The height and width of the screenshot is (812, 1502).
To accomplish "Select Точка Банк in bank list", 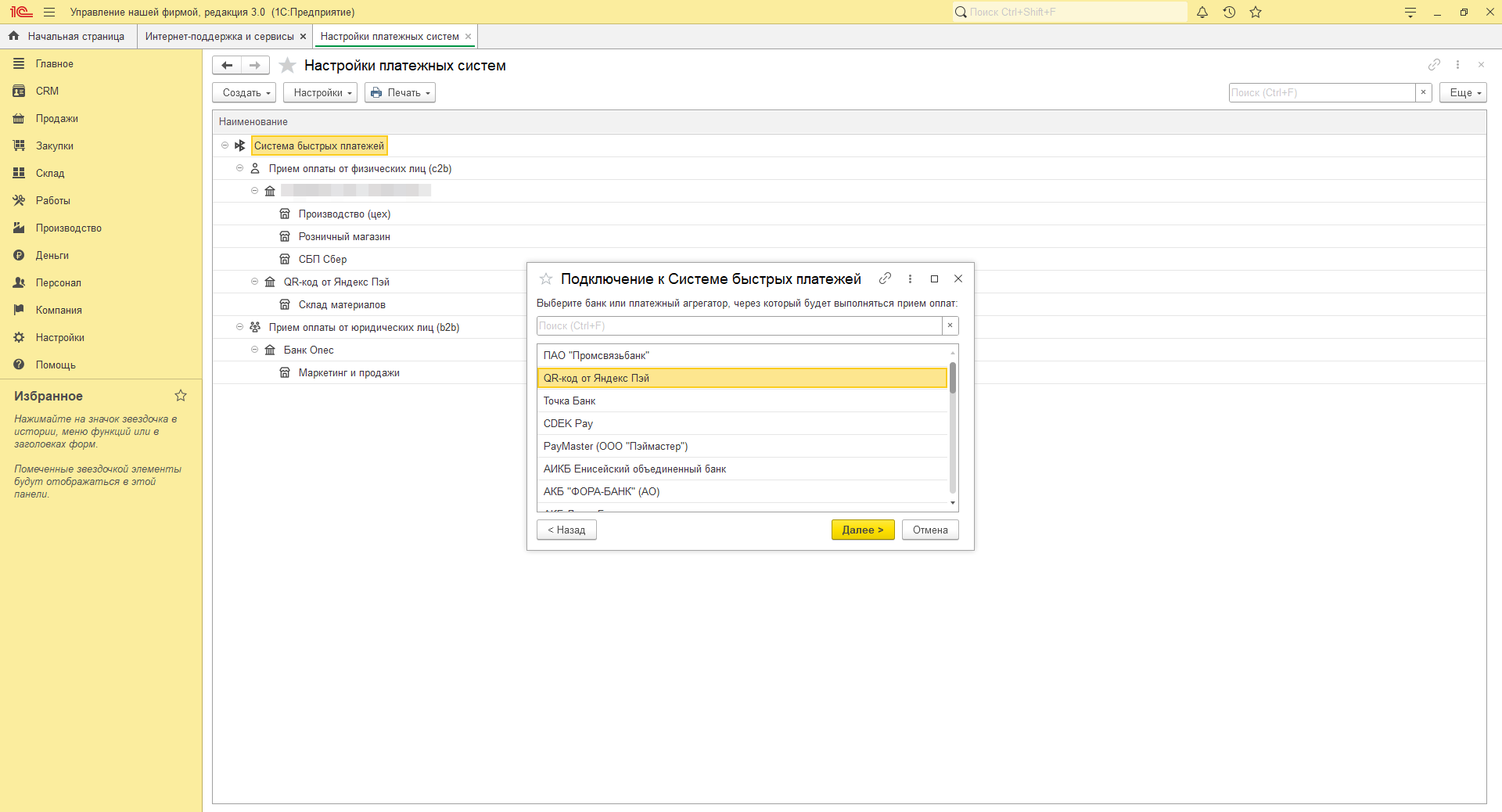I will (570, 401).
